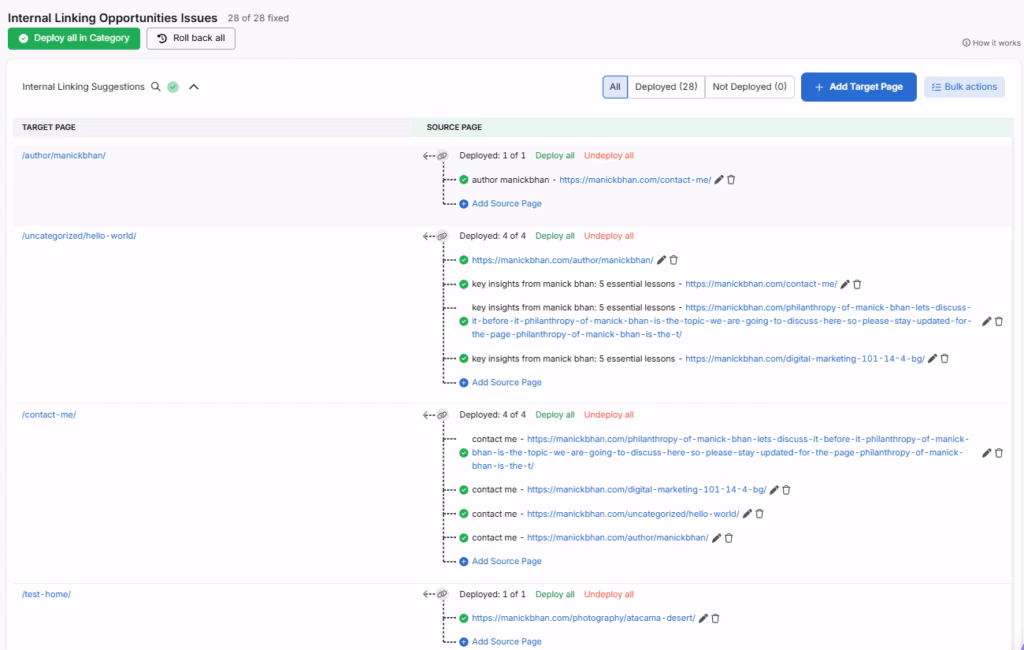Image resolution: width=1024 pixels, height=650 pixels.
Task: Open Bulk actions
Action: (x=963, y=87)
